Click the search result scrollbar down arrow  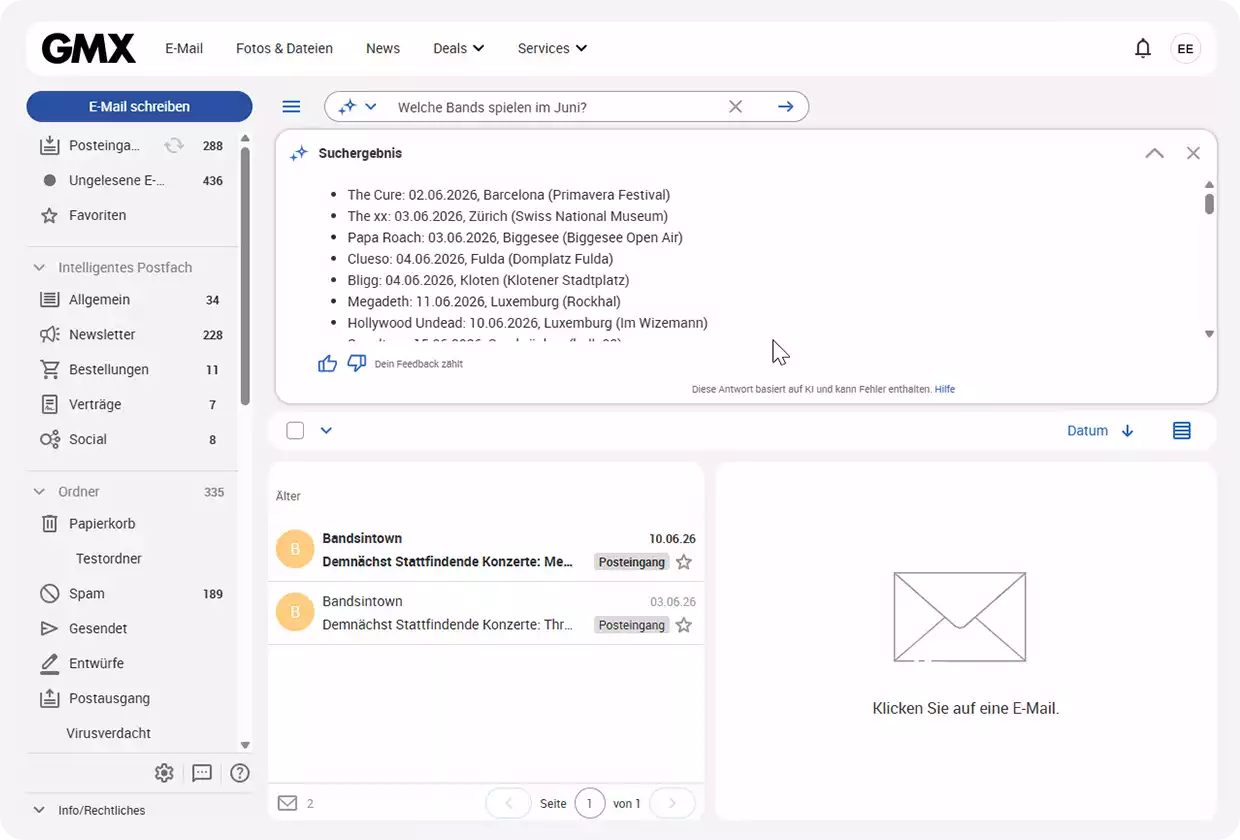tap(1209, 334)
